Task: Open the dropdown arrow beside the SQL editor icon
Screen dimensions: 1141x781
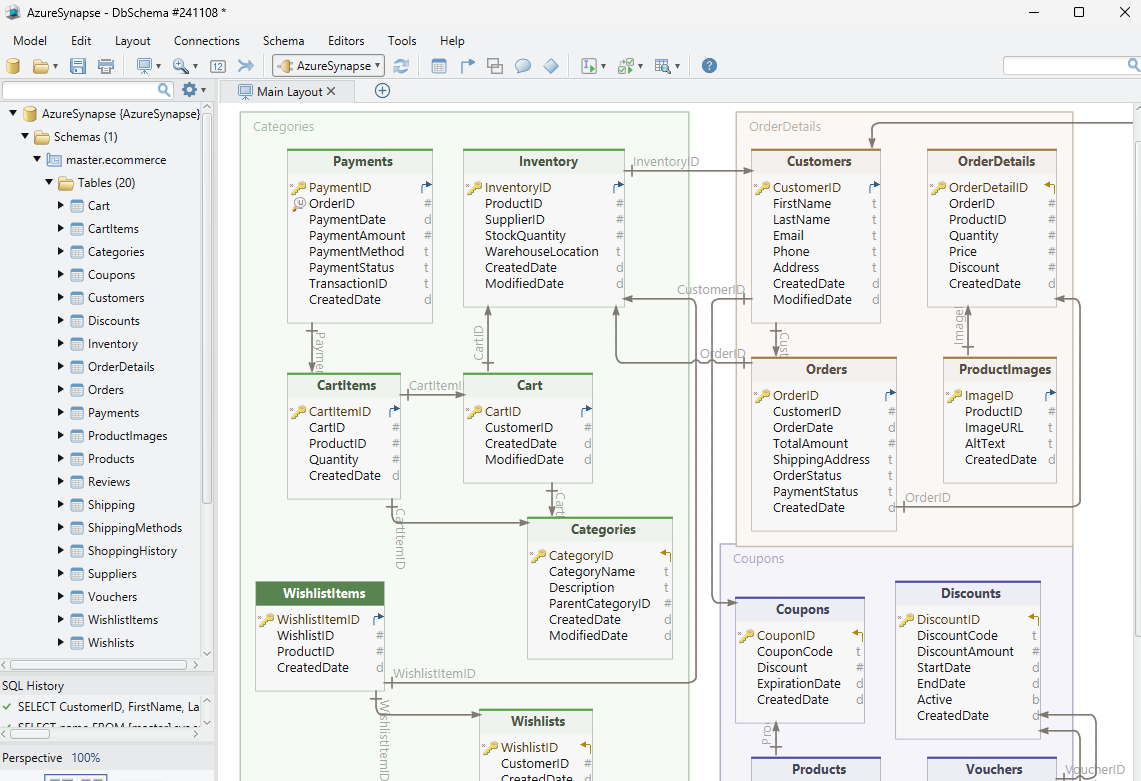Action: pos(603,67)
